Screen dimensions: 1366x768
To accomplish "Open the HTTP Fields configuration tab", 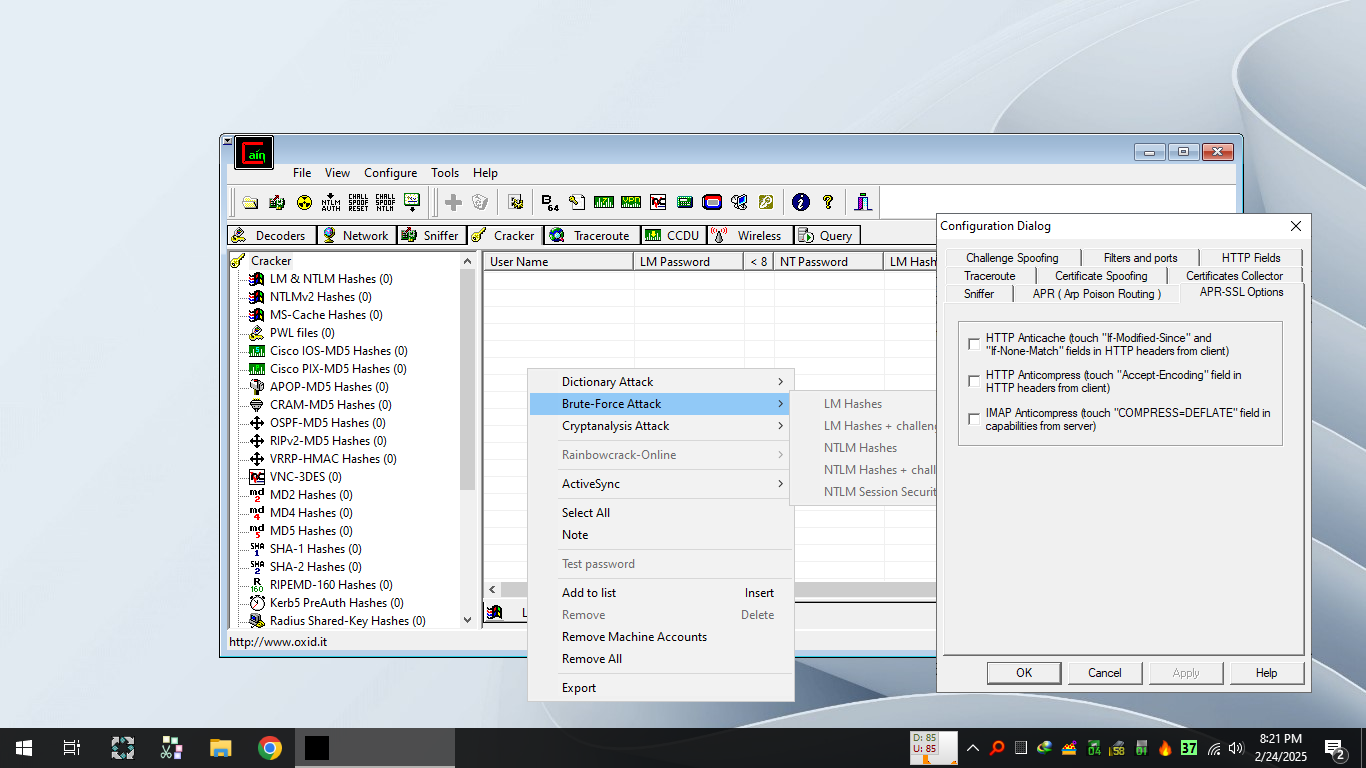I will coord(1250,258).
